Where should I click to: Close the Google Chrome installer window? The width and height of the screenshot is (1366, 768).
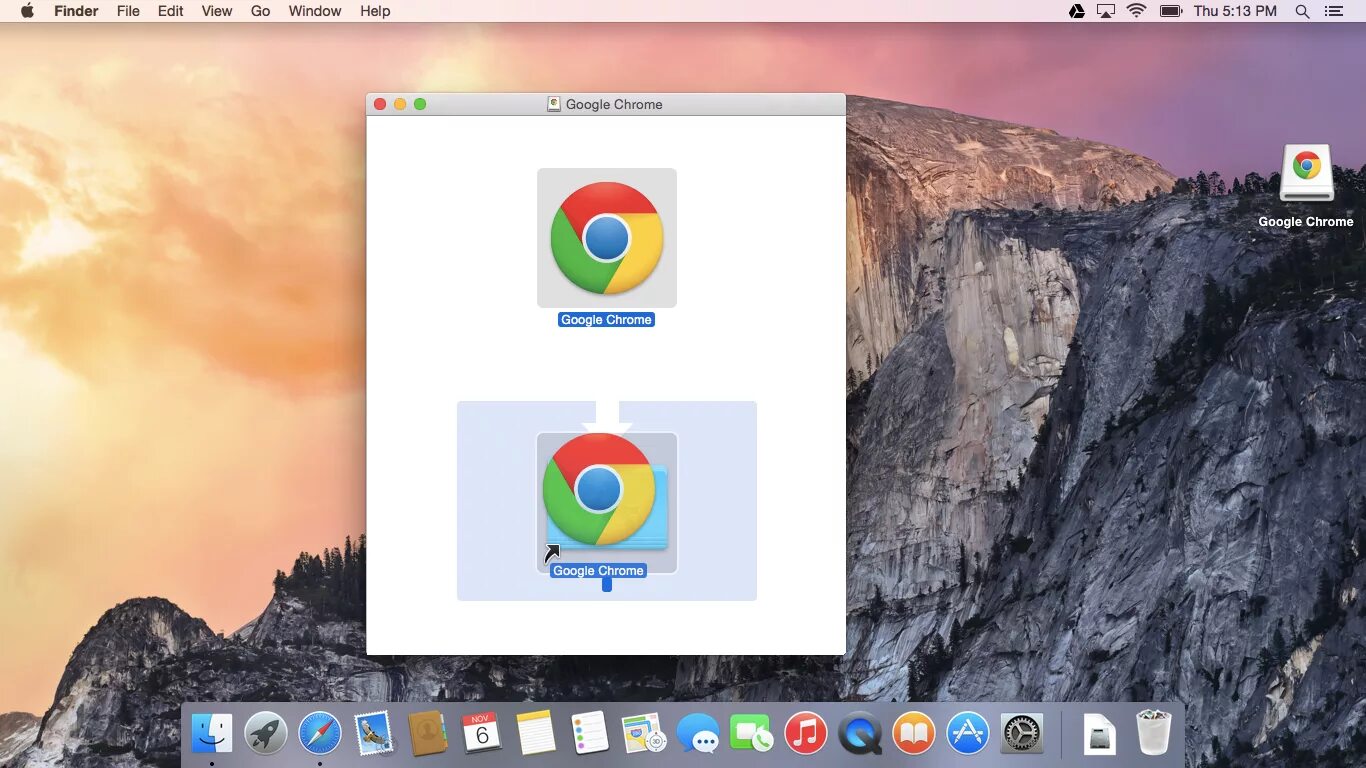click(380, 104)
